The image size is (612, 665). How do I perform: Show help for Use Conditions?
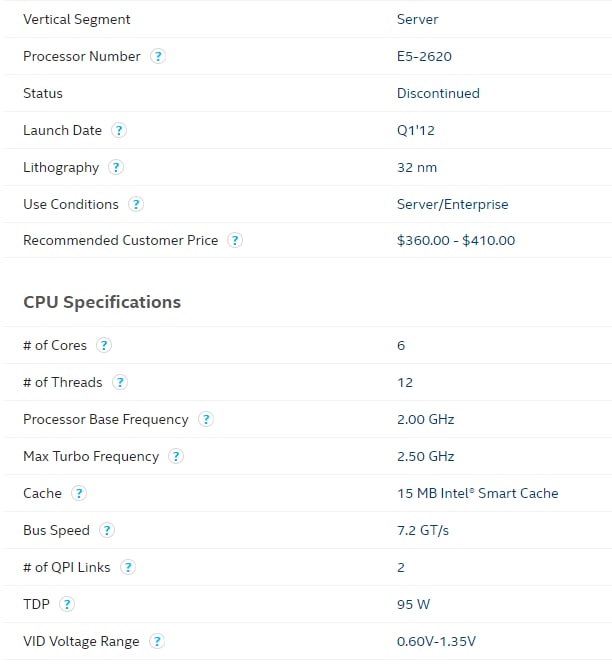[x=136, y=204]
